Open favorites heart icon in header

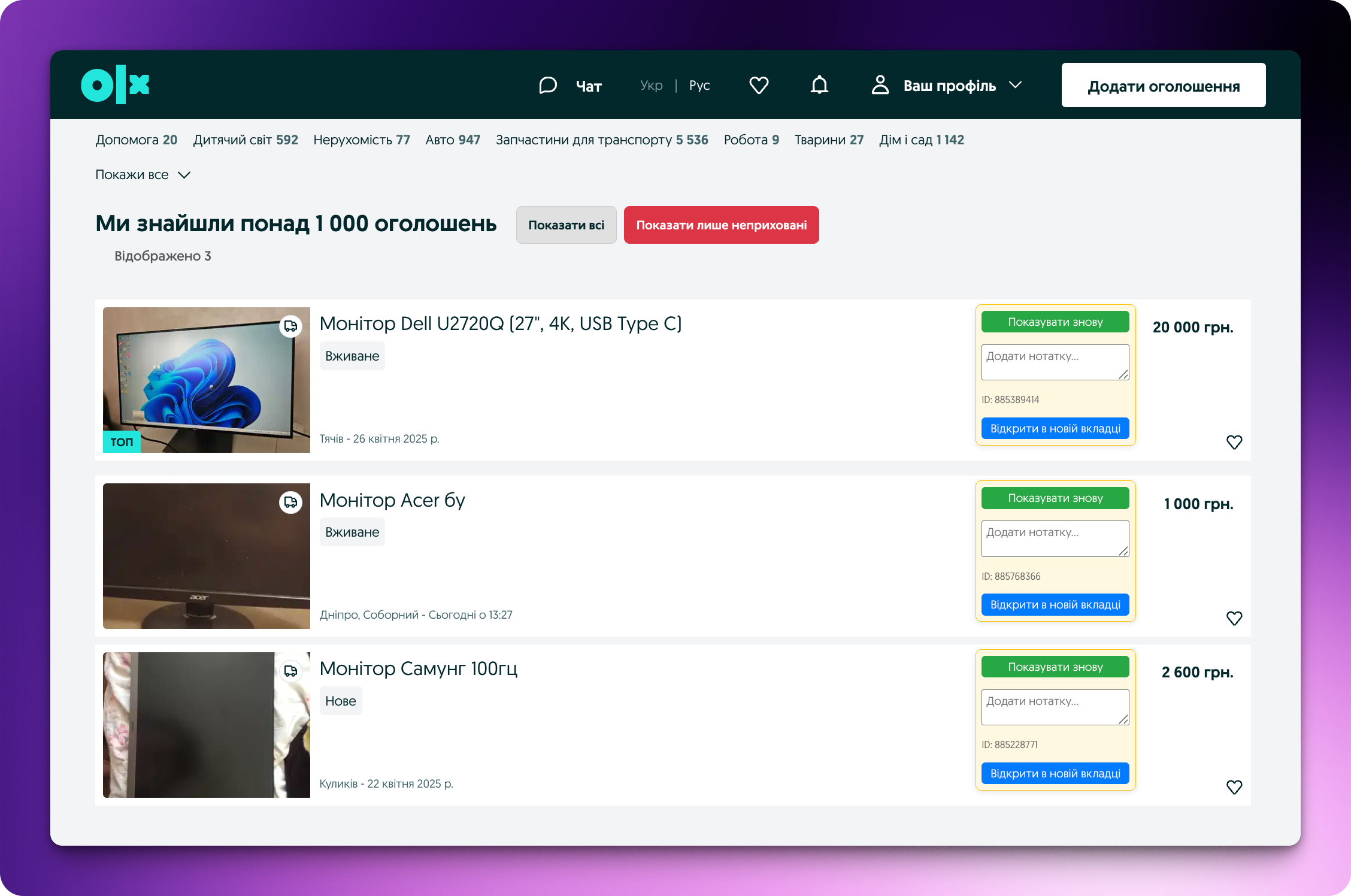click(759, 86)
